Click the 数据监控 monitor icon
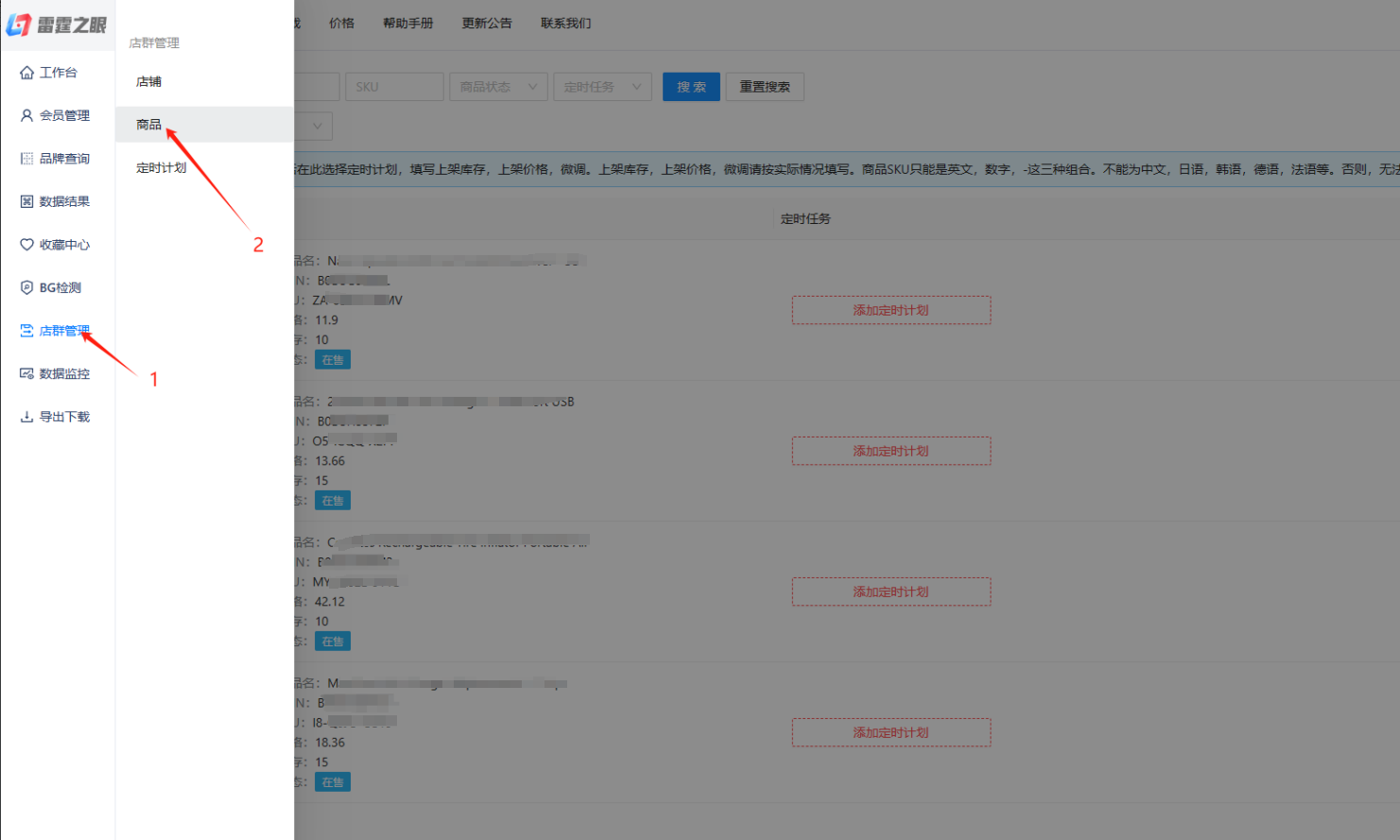Screen dimensions: 1400x840 coord(26,374)
